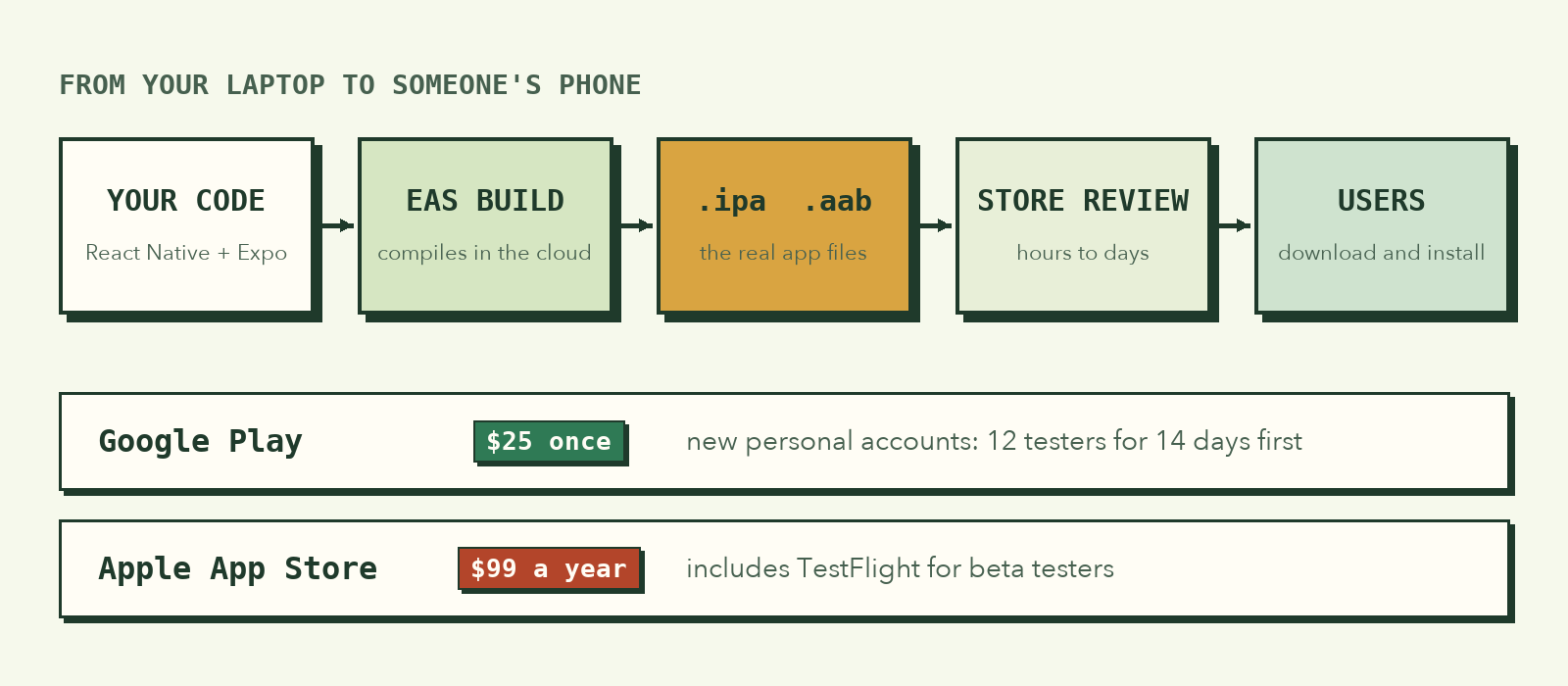Click the arrow between YOUR CODE and EAS BUILD
The image size is (1568, 686).
338,225
